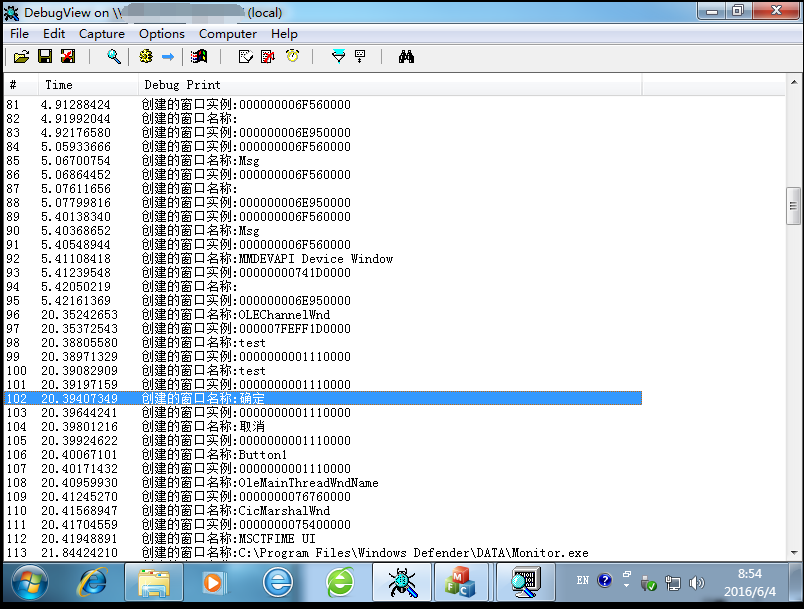Click the # column header

tap(21, 85)
